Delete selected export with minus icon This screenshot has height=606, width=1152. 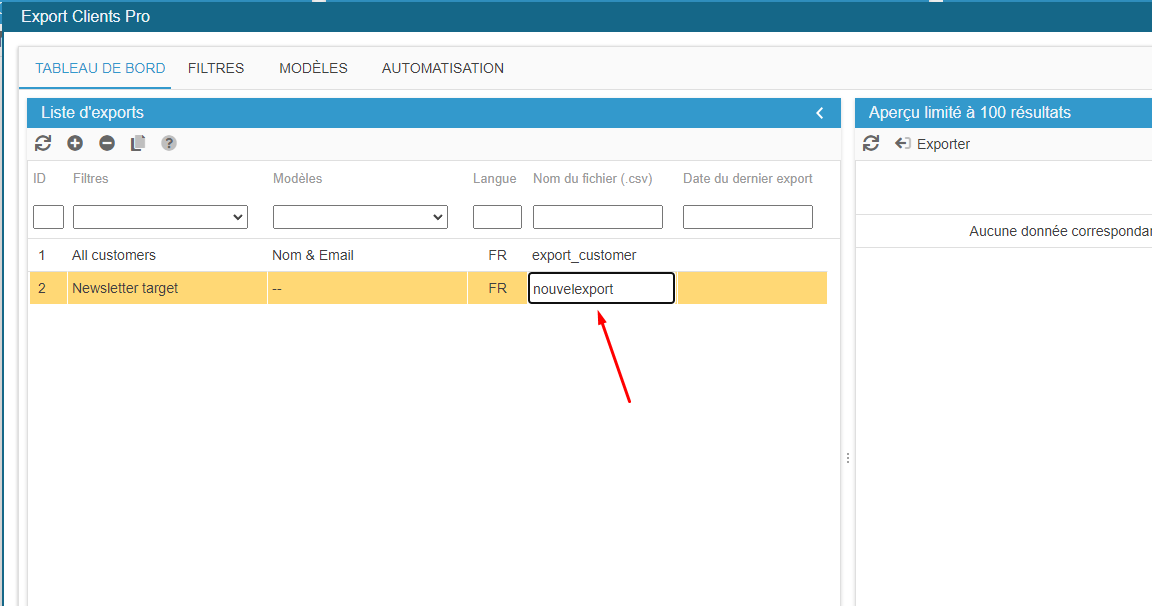coord(107,143)
